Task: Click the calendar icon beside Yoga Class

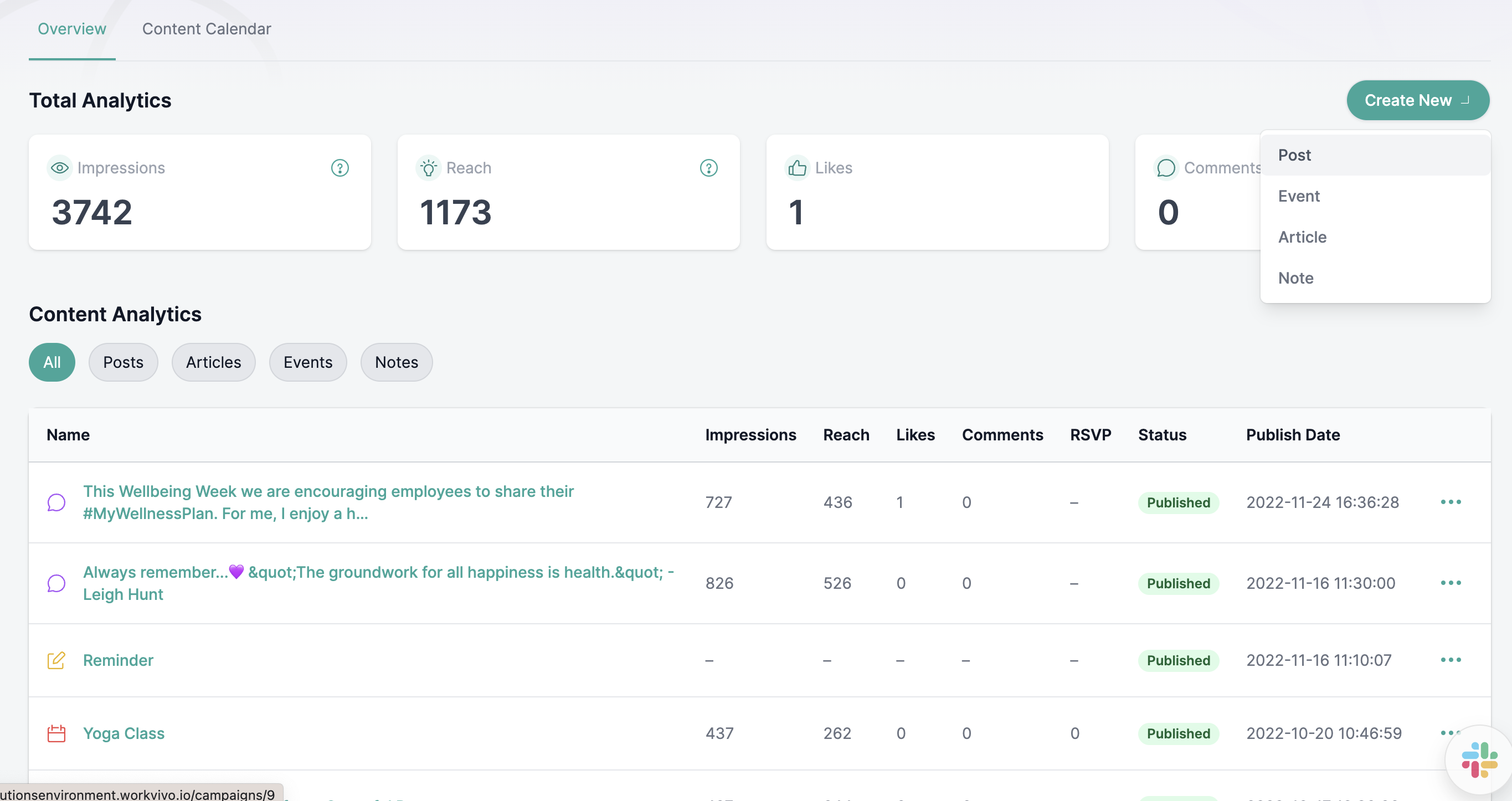Action: 56,733
